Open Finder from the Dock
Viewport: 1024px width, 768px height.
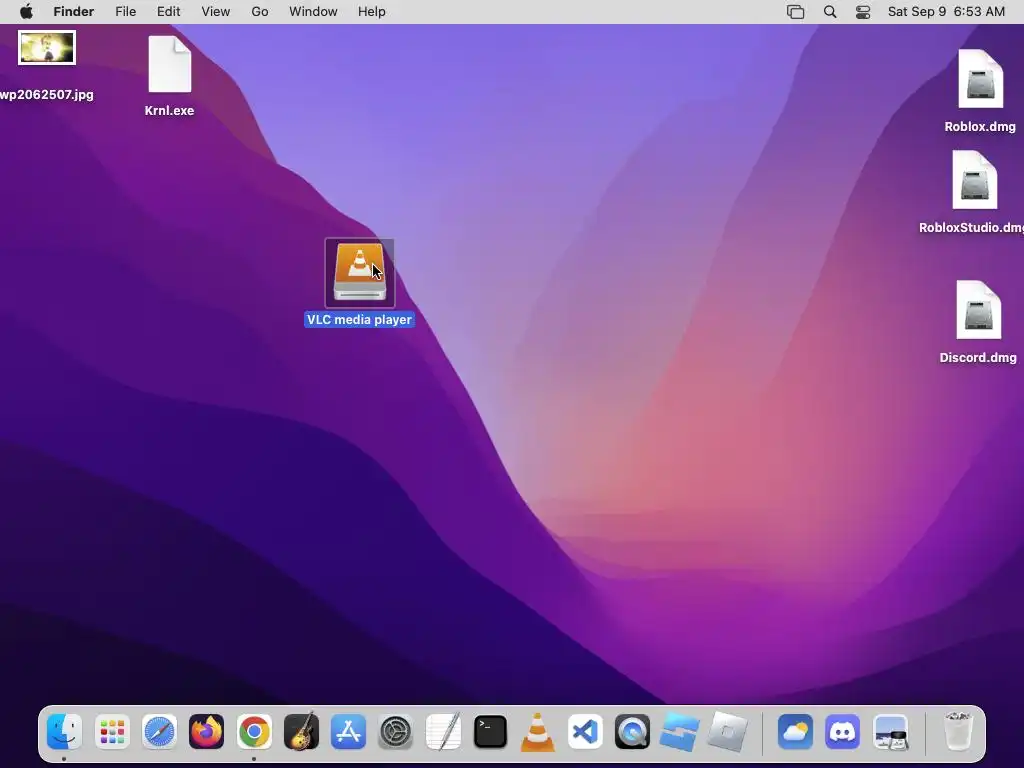click(x=64, y=731)
